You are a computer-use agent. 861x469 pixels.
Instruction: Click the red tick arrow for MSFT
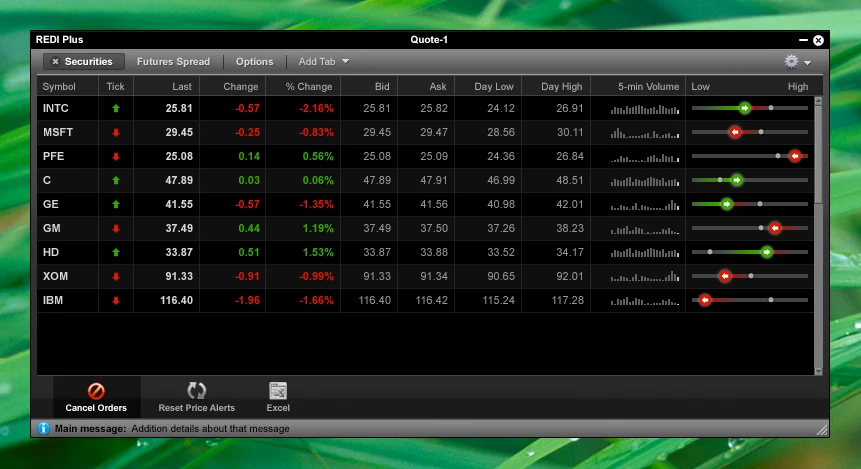tap(116, 132)
